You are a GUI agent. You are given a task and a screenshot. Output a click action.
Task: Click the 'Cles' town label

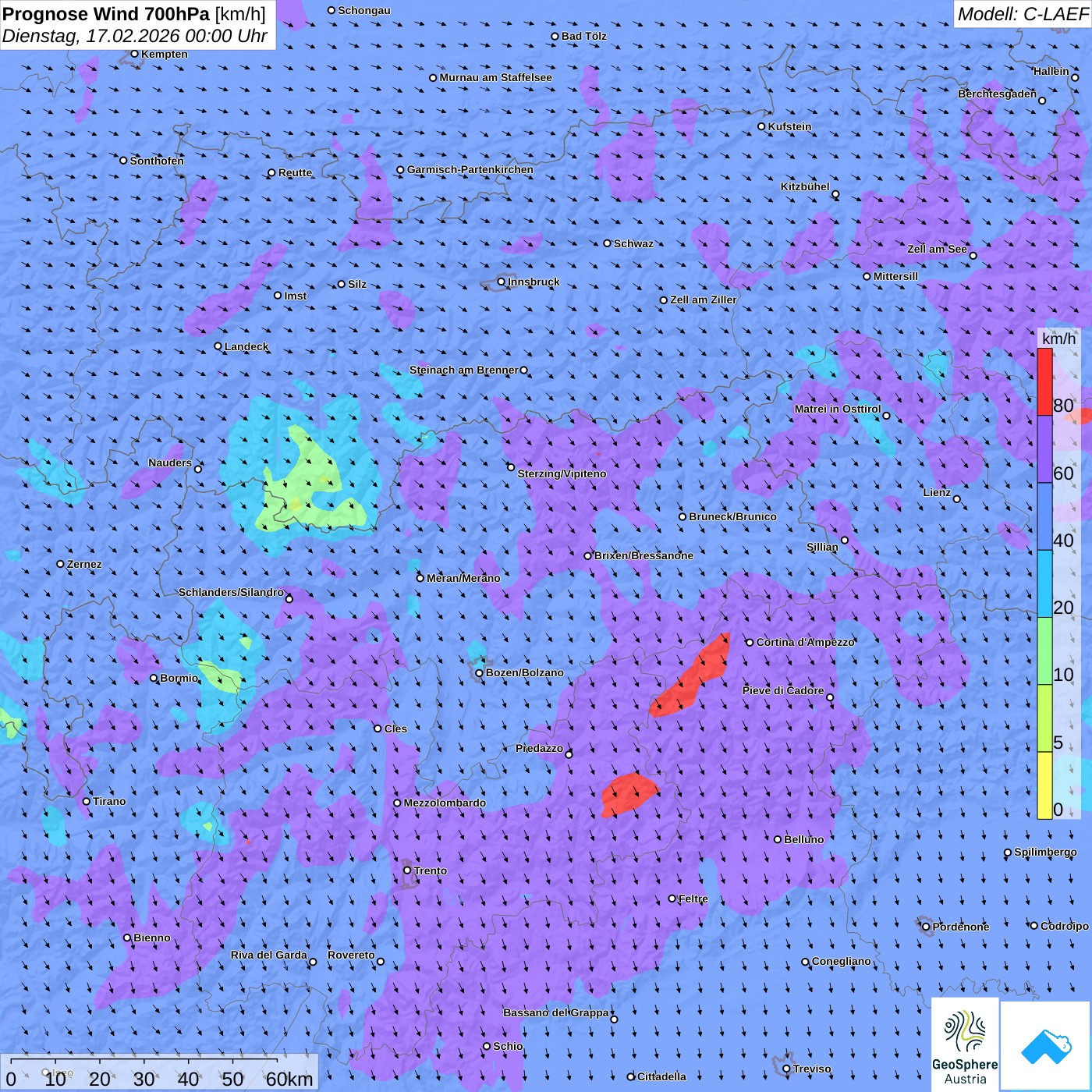[x=395, y=729]
